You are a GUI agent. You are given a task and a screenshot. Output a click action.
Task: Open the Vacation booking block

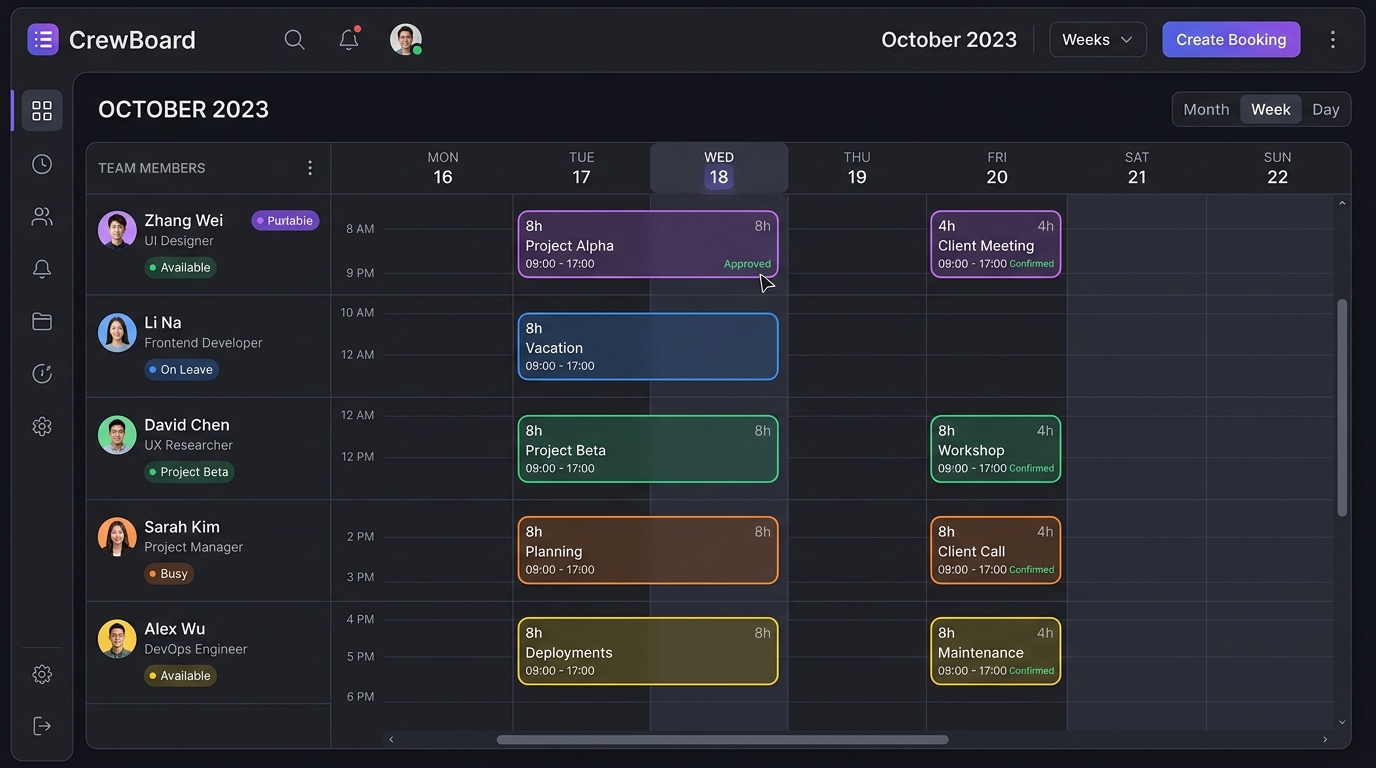(648, 347)
